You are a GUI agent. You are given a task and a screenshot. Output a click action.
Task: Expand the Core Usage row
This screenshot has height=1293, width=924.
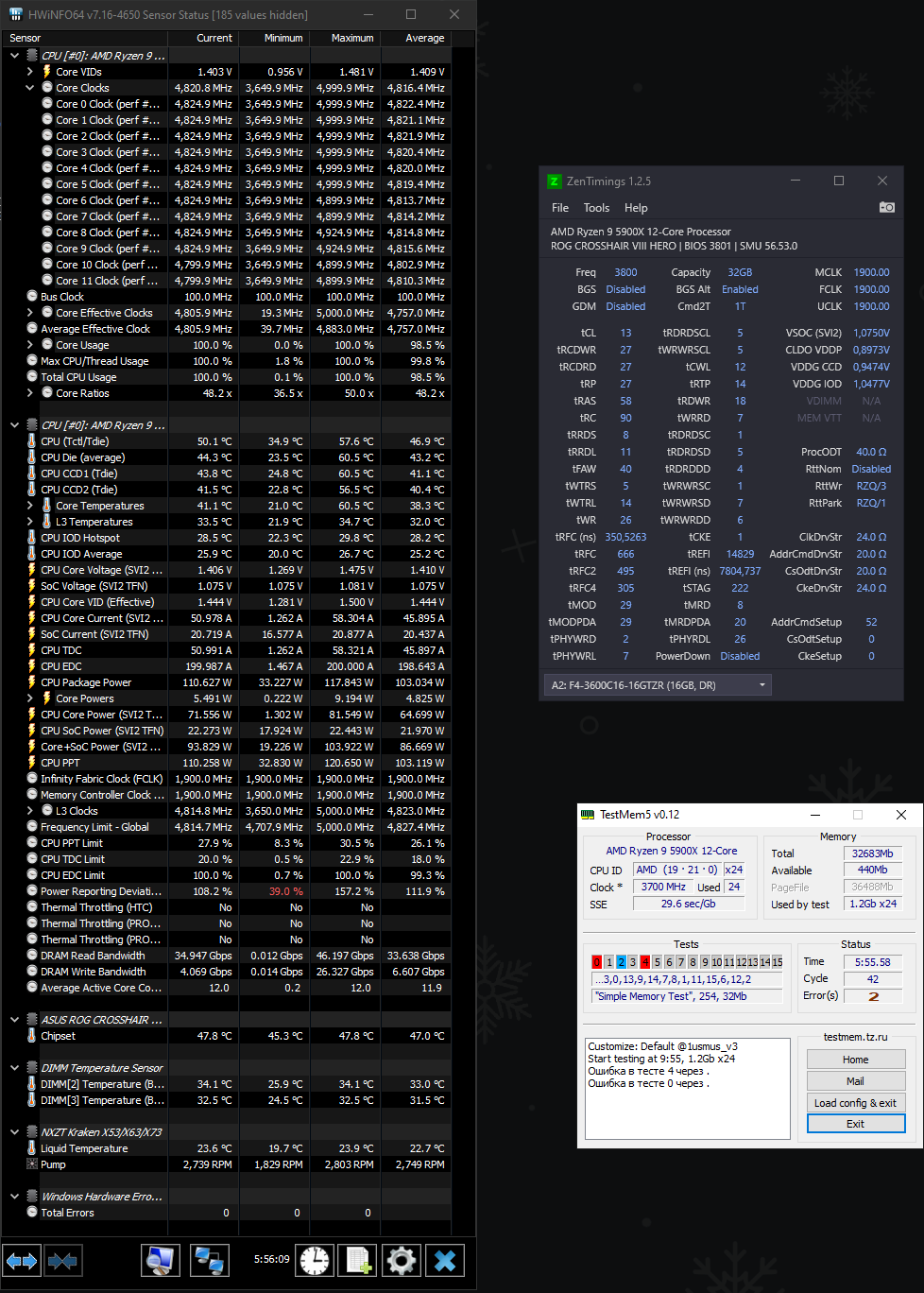point(29,345)
